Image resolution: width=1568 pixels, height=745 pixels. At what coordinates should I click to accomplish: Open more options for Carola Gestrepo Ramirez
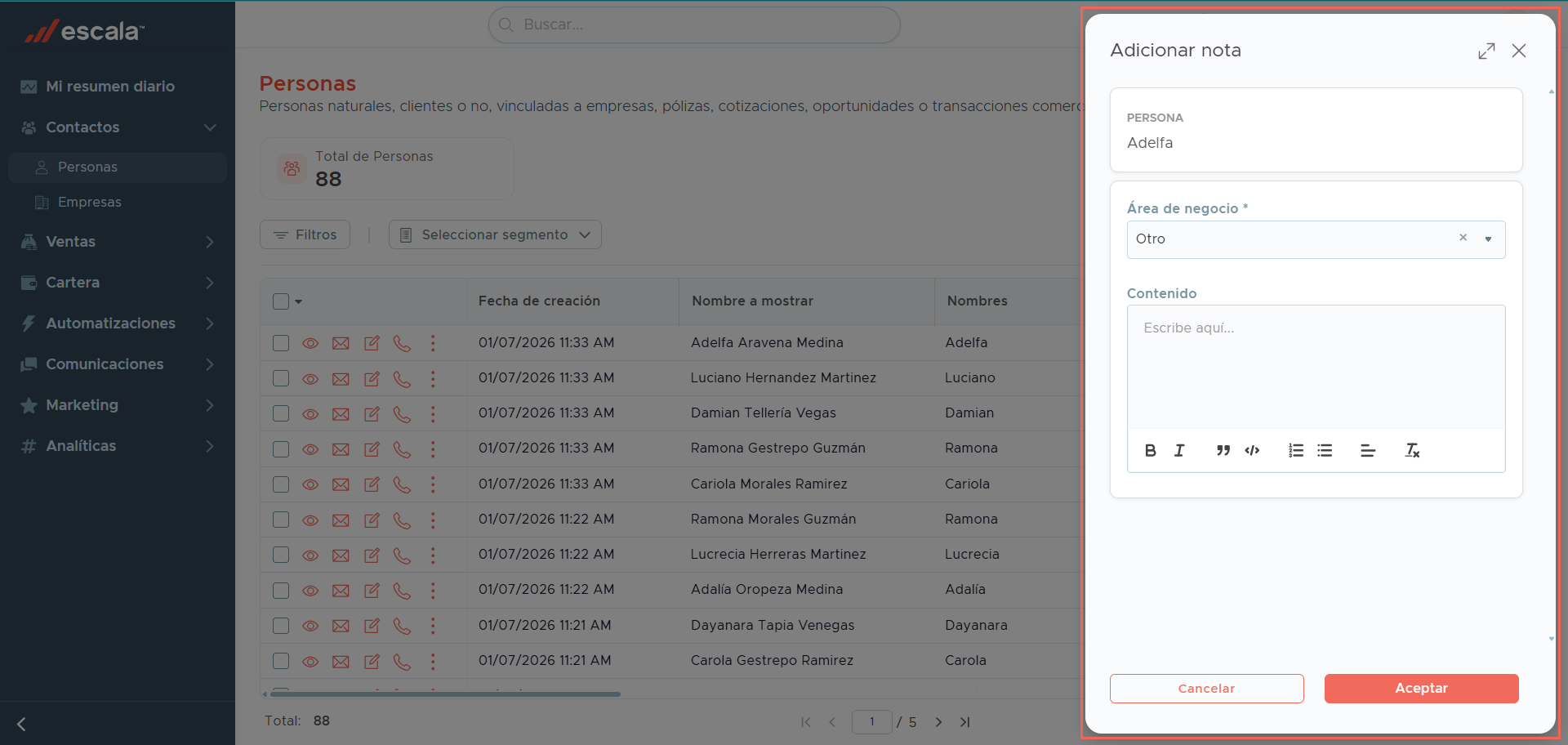(x=433, y=661)
